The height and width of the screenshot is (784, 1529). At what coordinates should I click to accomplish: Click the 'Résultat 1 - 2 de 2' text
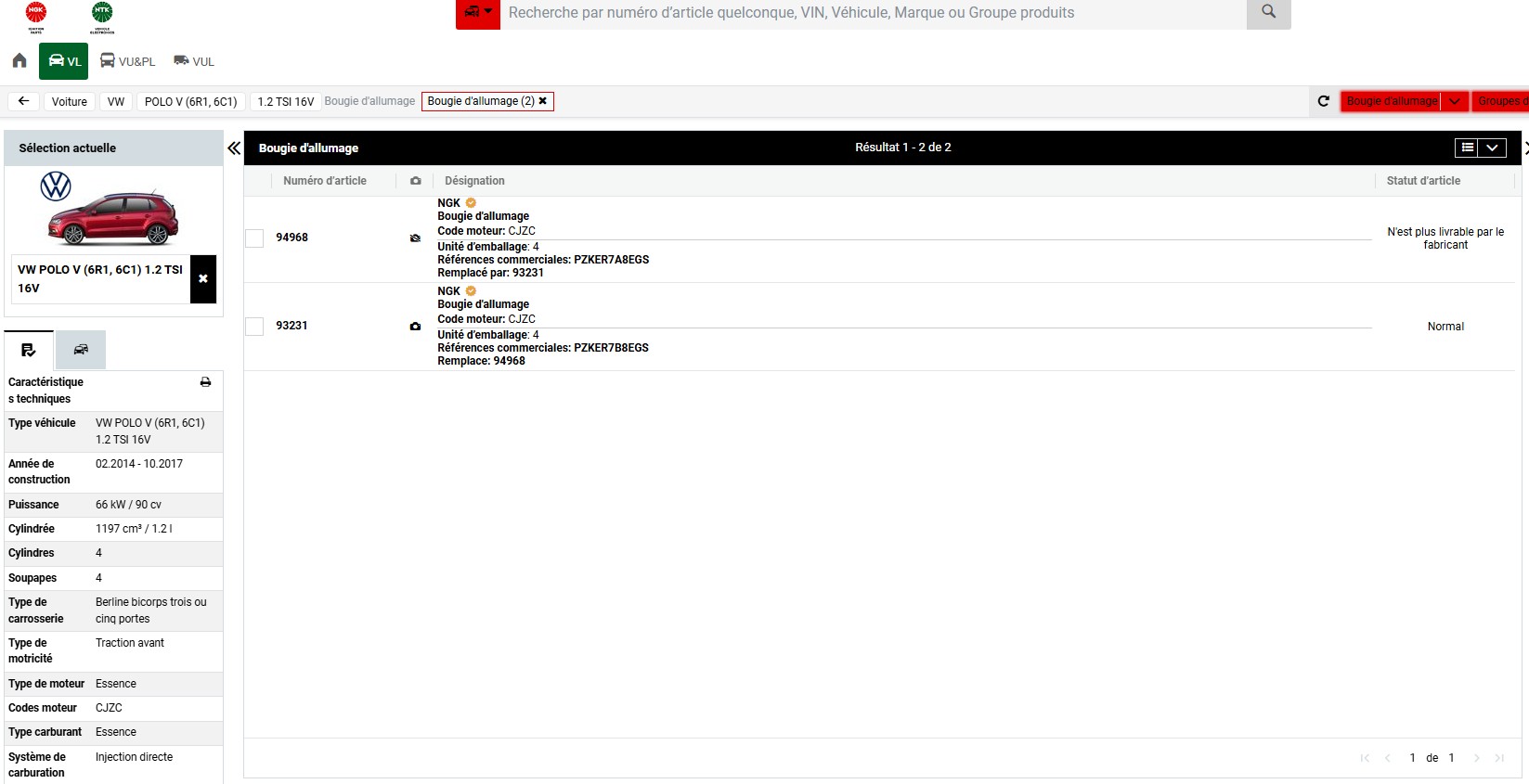click(902, 148)
